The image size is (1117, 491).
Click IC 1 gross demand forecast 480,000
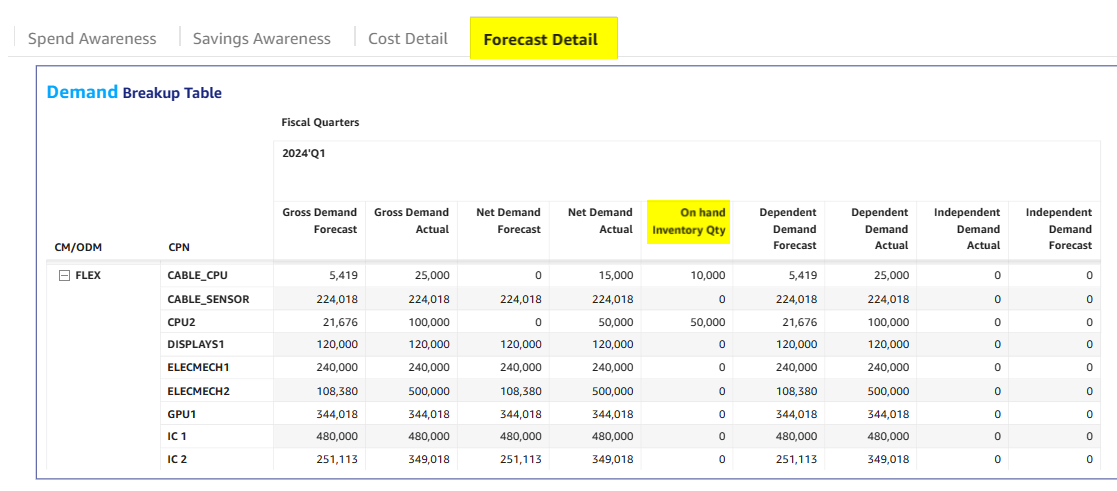(337, 437)
